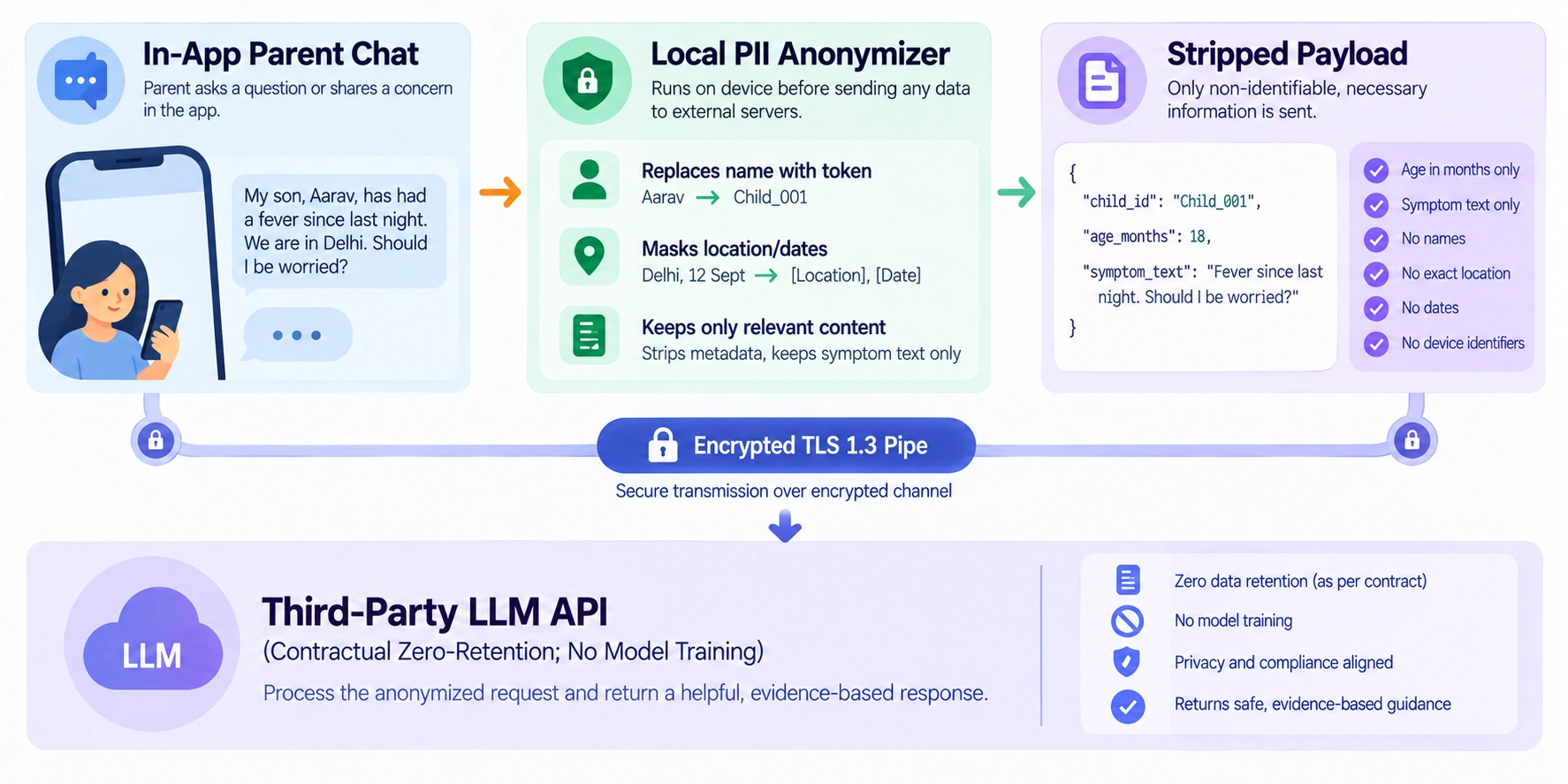Toggle the Age in months only checkmark

(x=1375, y=170)
